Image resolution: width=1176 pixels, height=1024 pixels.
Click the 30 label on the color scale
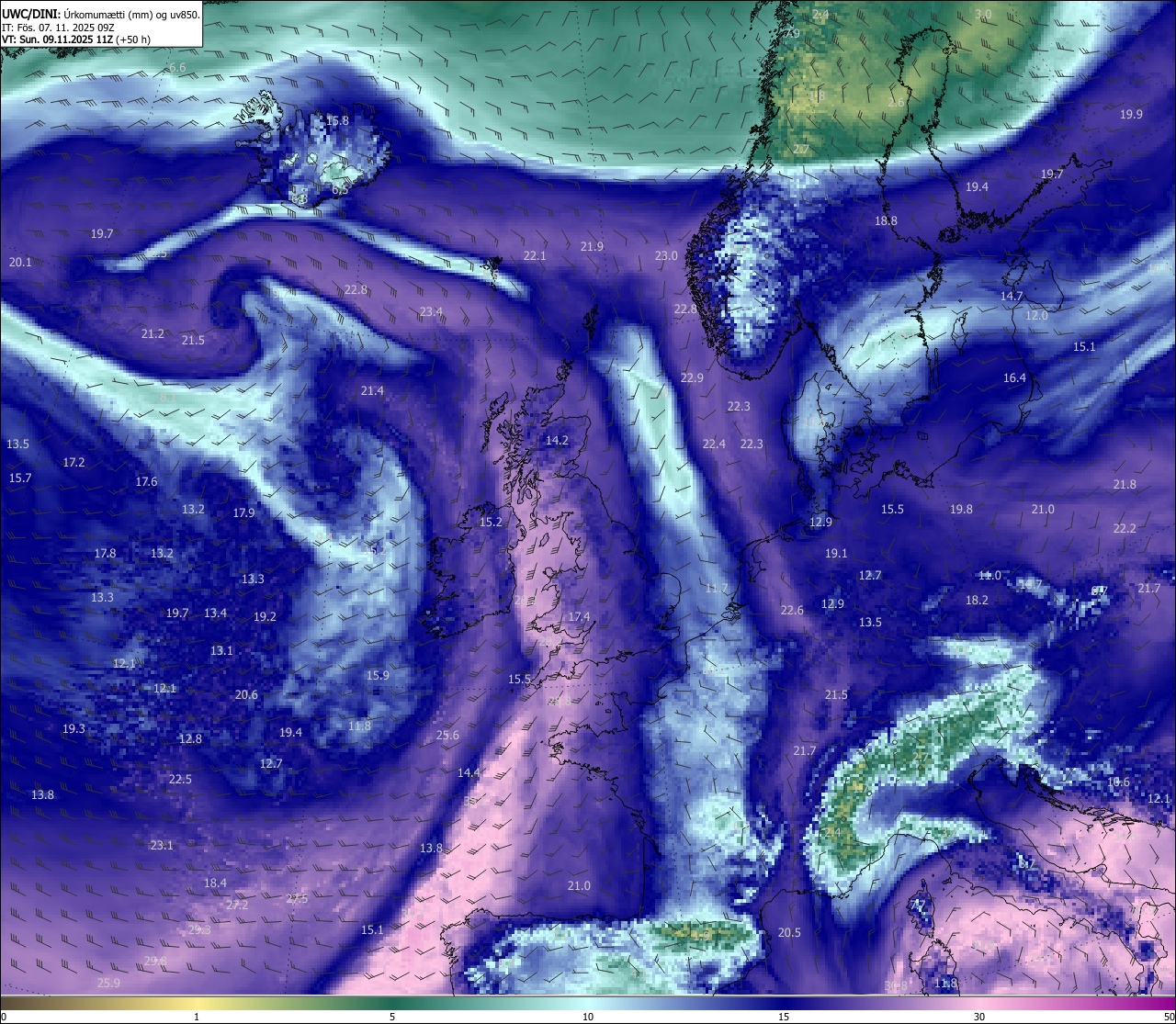coord(979,1017)
